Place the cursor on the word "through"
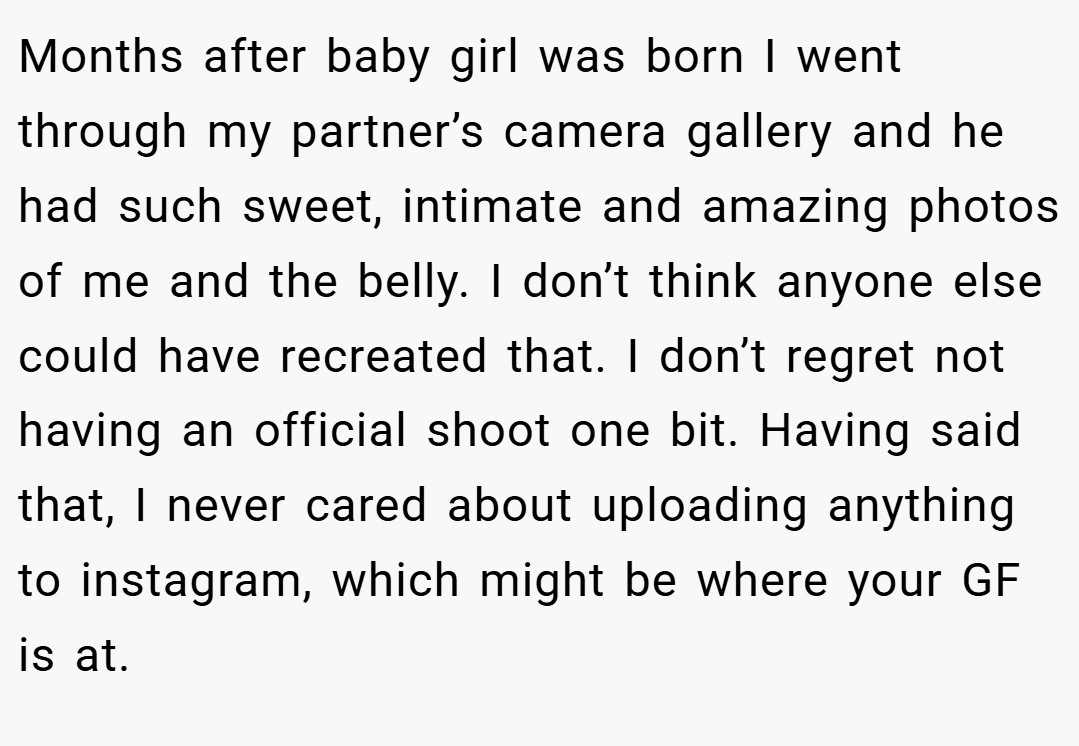Image resolution: width=1079 pixels, height=746 pixels. pyautogui.click(x=103, y=134)
